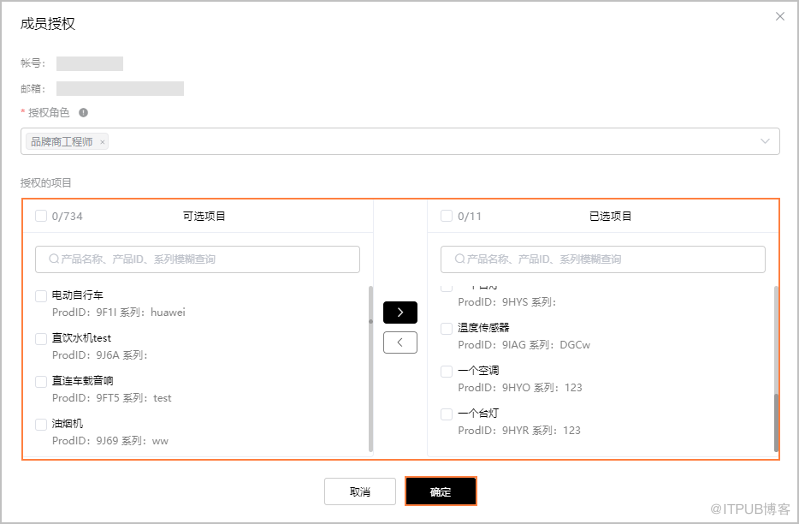Click the 取消 button

360,491
